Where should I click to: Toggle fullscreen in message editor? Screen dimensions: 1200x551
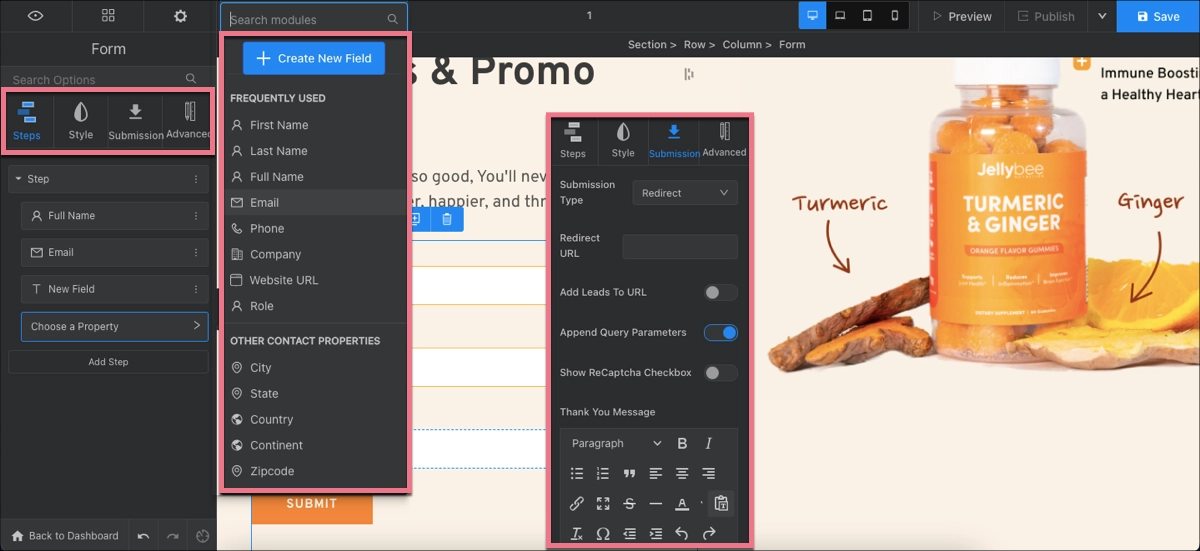point(603,503)
